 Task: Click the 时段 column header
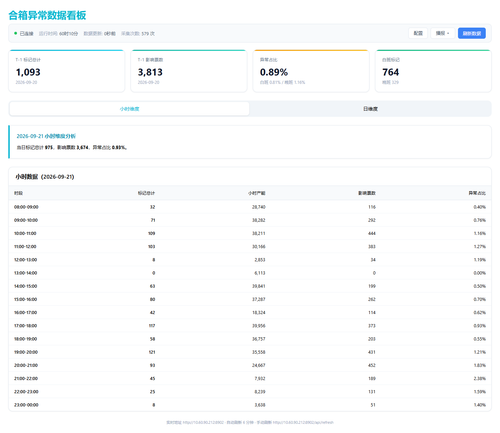click(18, 193)
